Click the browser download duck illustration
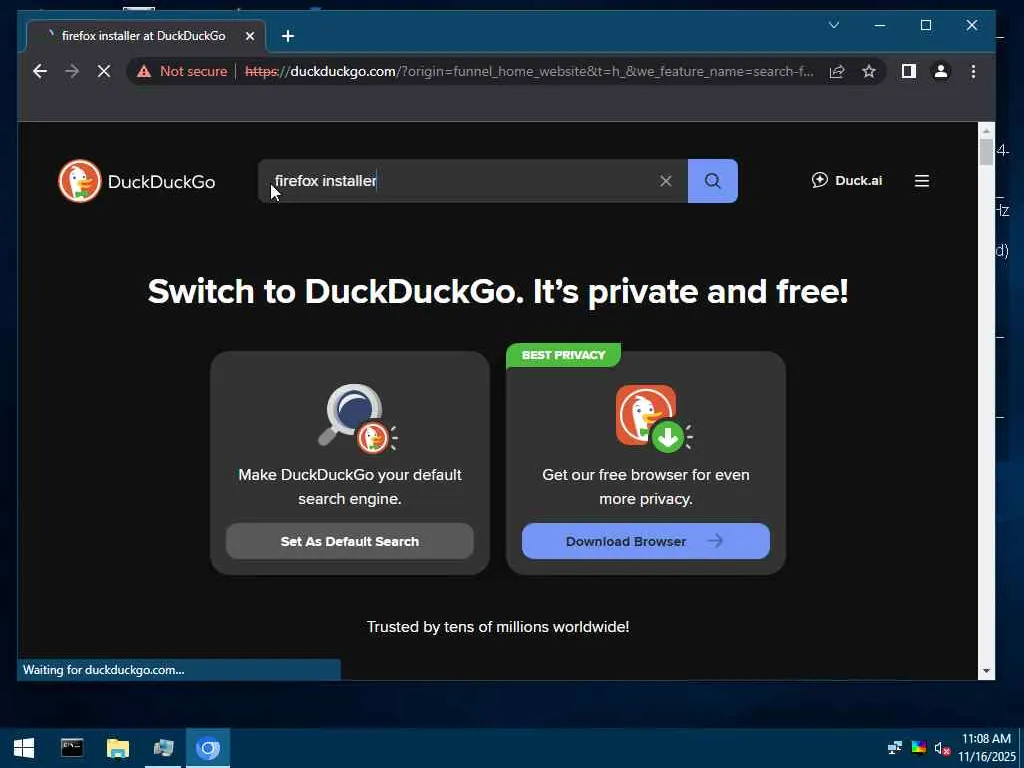Viewport: 1024px width, 768px height. click(654, 419)
